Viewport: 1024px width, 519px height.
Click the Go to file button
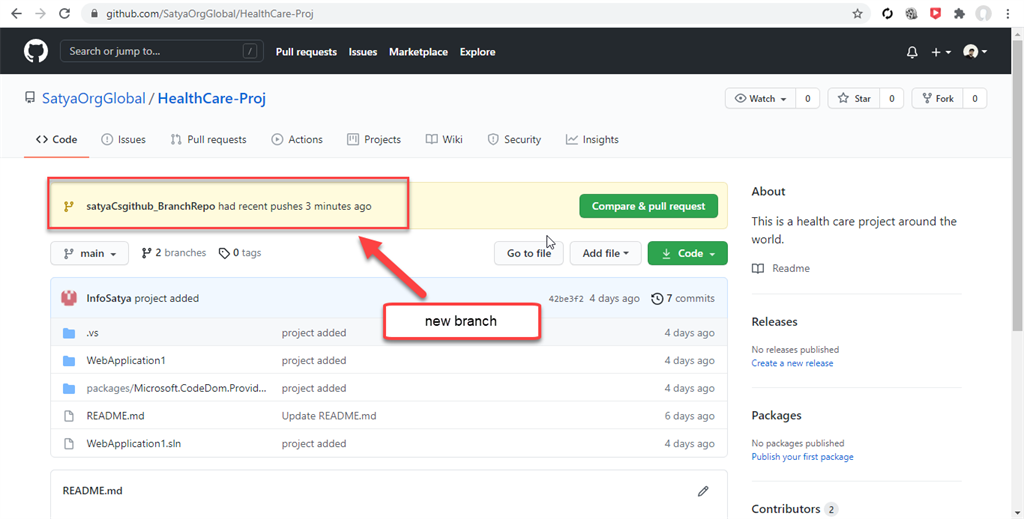pos(529,253)
